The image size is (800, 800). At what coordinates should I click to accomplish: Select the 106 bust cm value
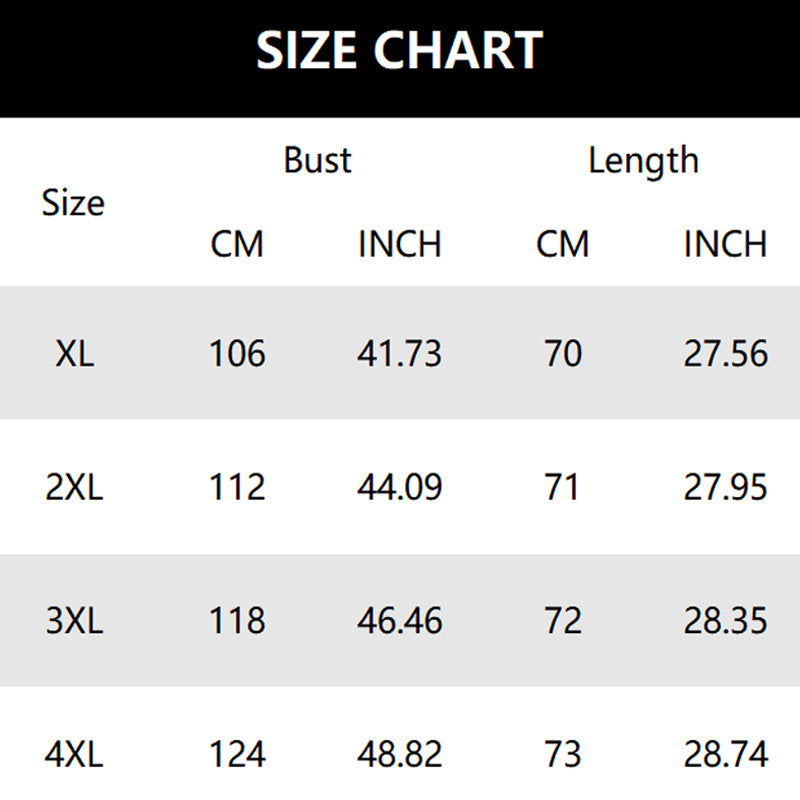point(237,353)
